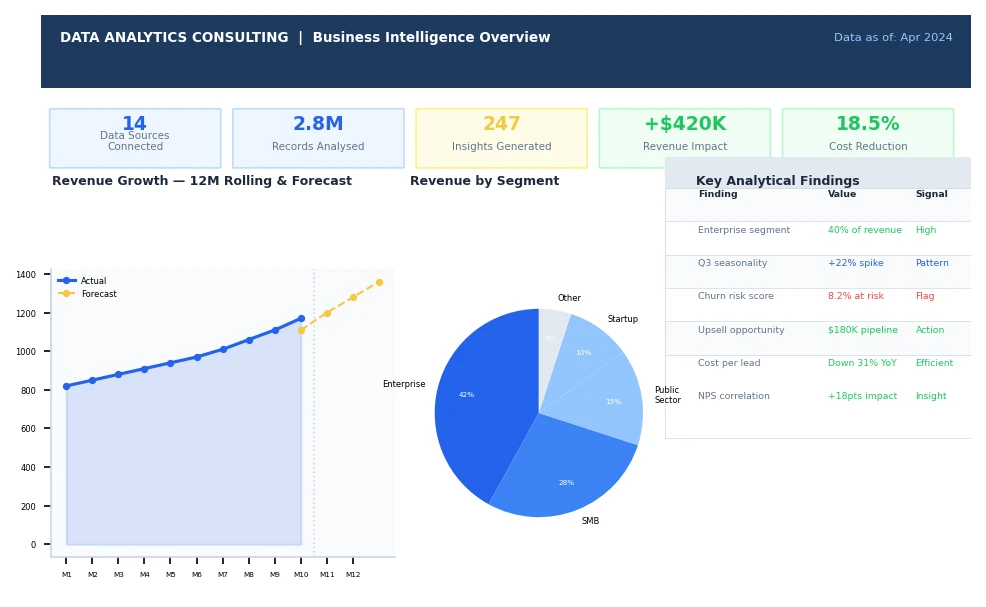This screenshot has height=607, width=986.
Task: Click the "Pattern" signal label
Action: [932, 263]
